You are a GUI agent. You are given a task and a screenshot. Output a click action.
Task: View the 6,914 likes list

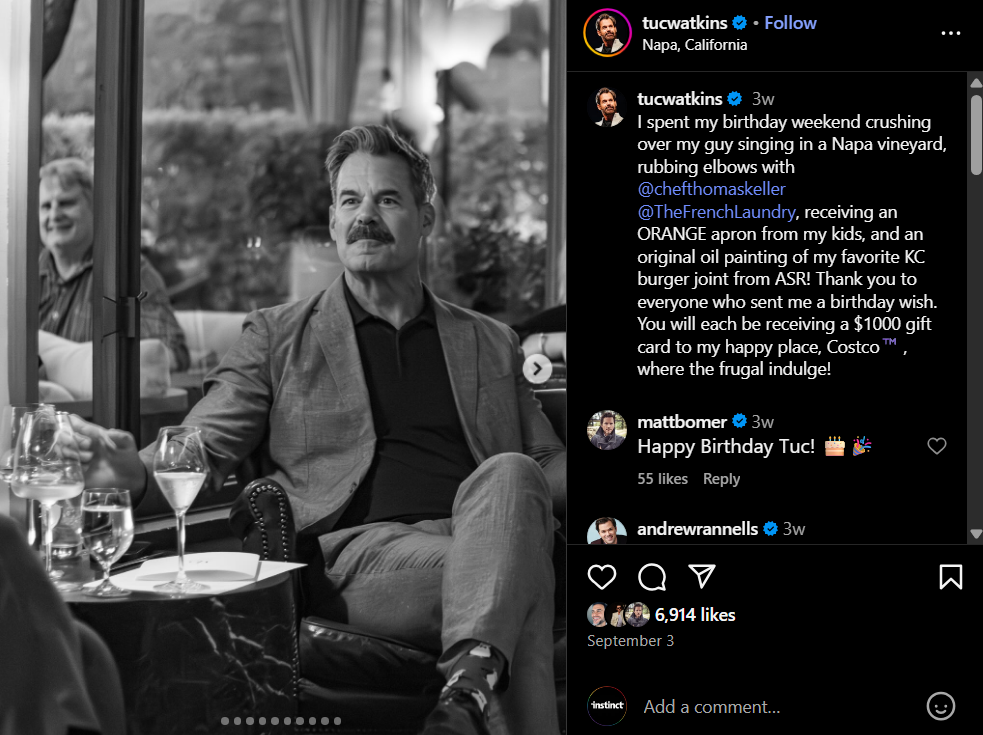pos(695,615)
